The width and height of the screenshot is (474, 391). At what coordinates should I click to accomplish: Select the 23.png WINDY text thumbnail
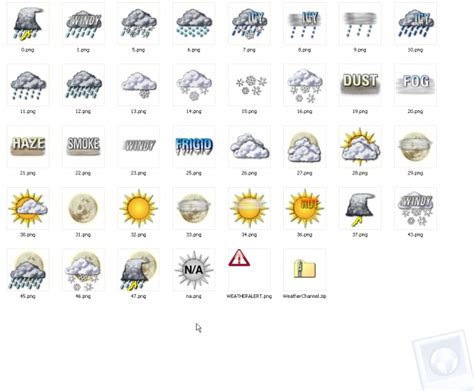(x=139, y=147)
